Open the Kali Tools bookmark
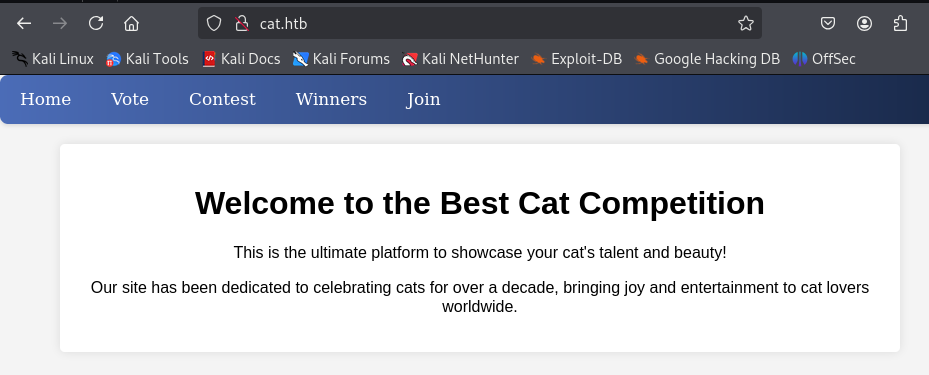 pos(148,59)
